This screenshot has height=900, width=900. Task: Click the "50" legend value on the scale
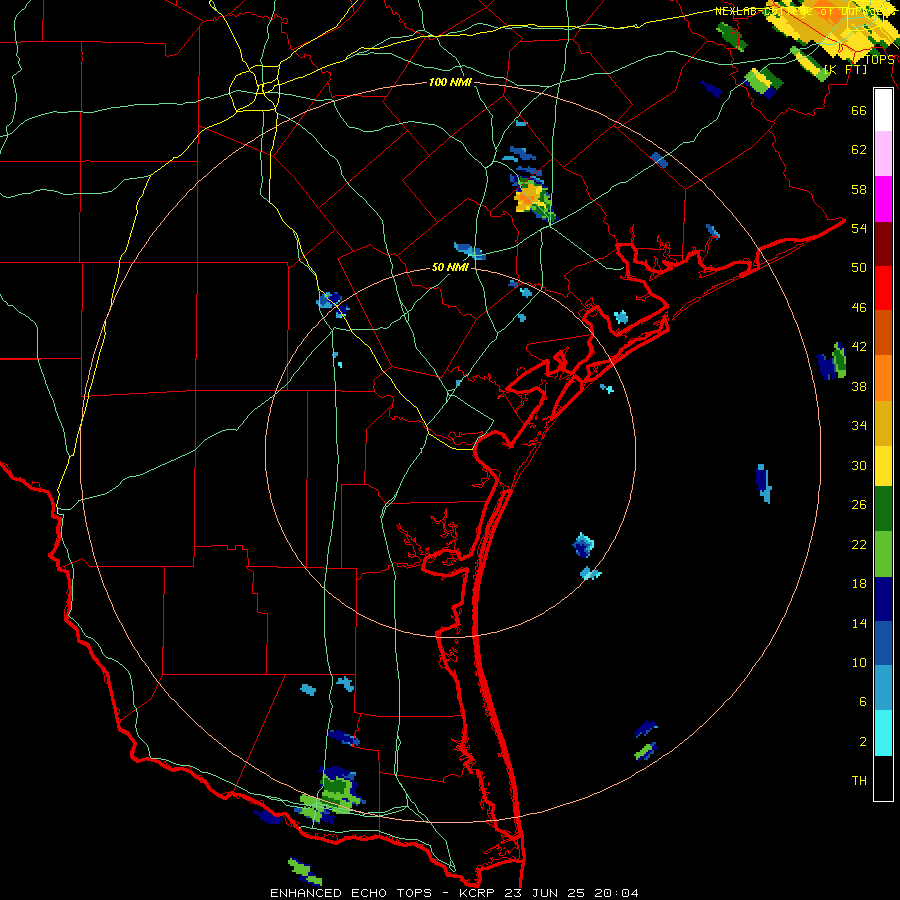(x=859, y=267)
